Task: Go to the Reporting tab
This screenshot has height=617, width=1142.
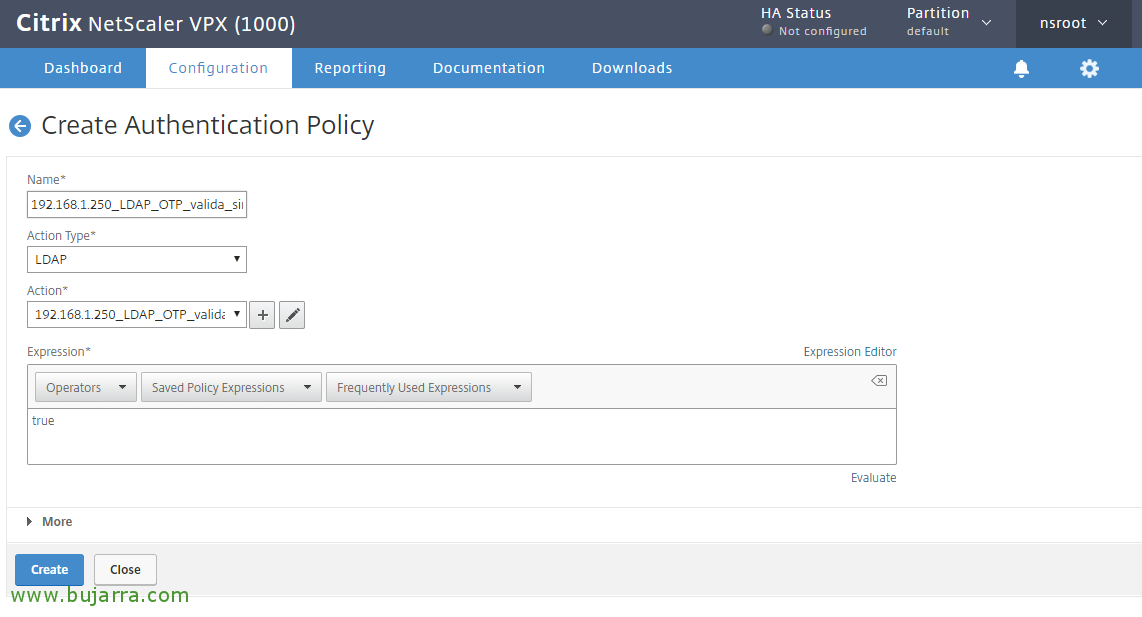Action: pyautogui.click(x=350, y=68)
